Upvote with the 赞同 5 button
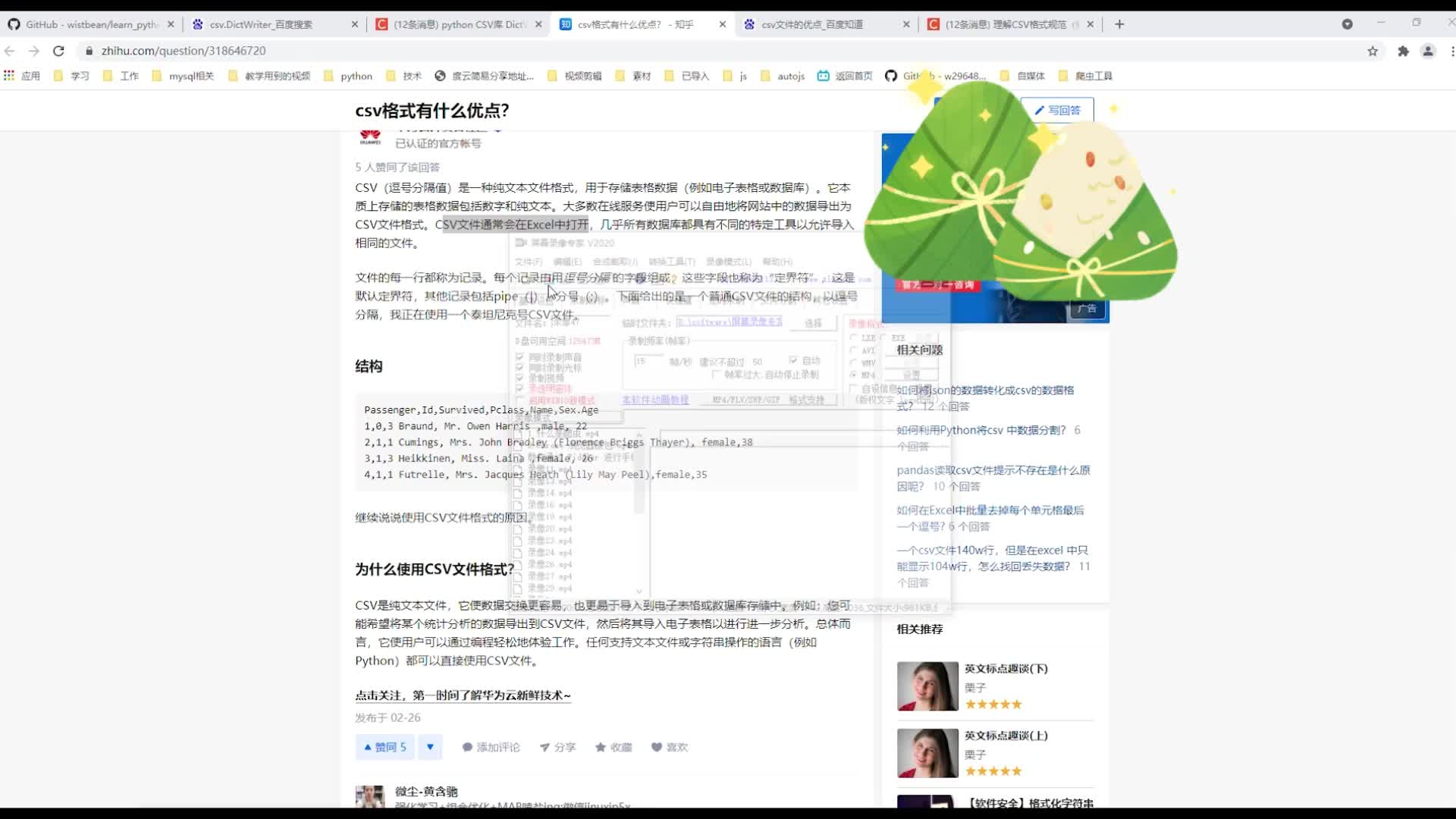This screenshot has width=1456, height=819. click(x=385, y=747)
